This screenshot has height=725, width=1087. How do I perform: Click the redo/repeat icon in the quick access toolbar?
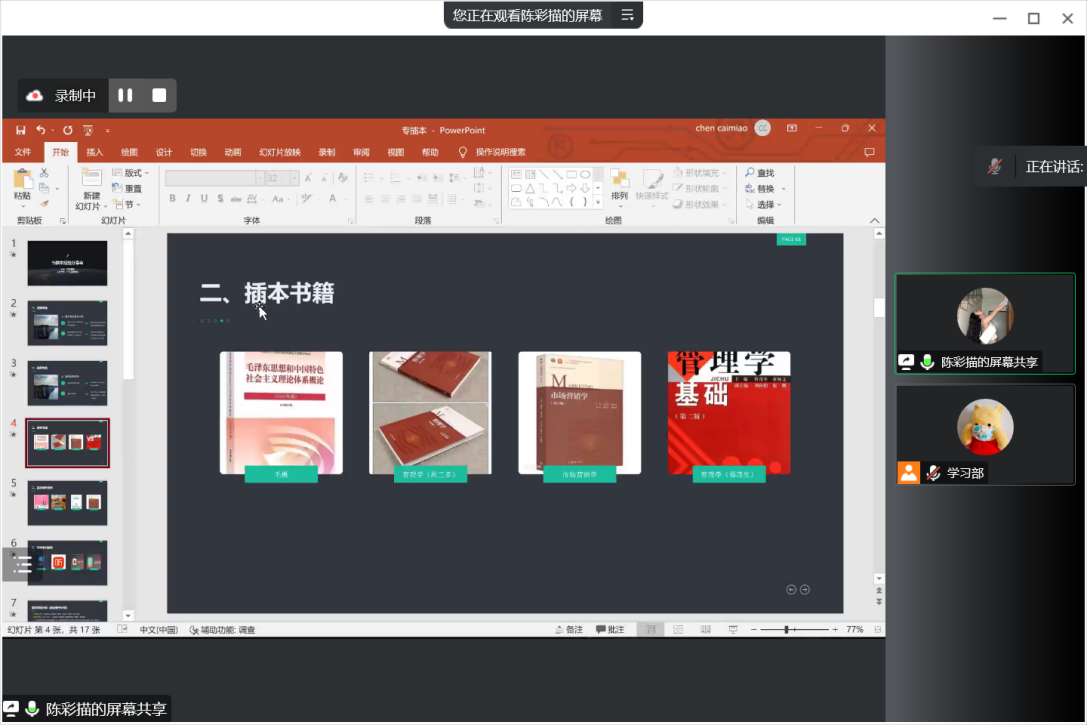[67, 130]
